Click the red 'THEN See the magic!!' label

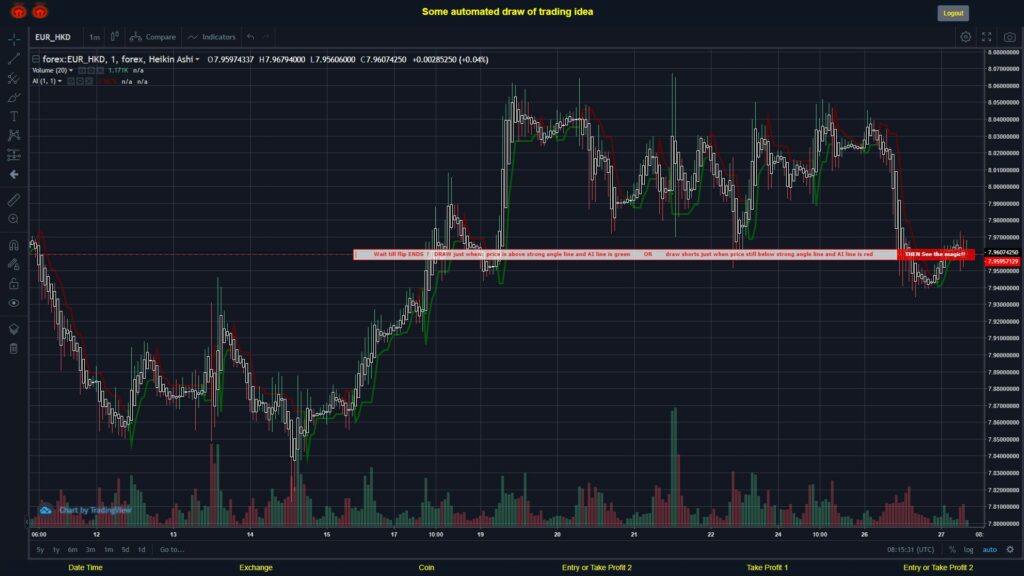[935, 254]
